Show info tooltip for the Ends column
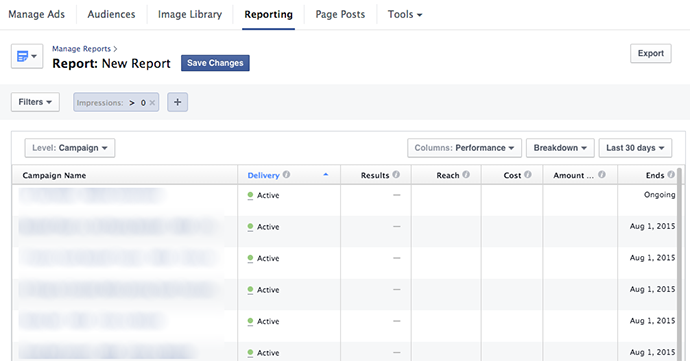This screenshot has width=690, height=361. pyautogui.click(x=671, y=175)
